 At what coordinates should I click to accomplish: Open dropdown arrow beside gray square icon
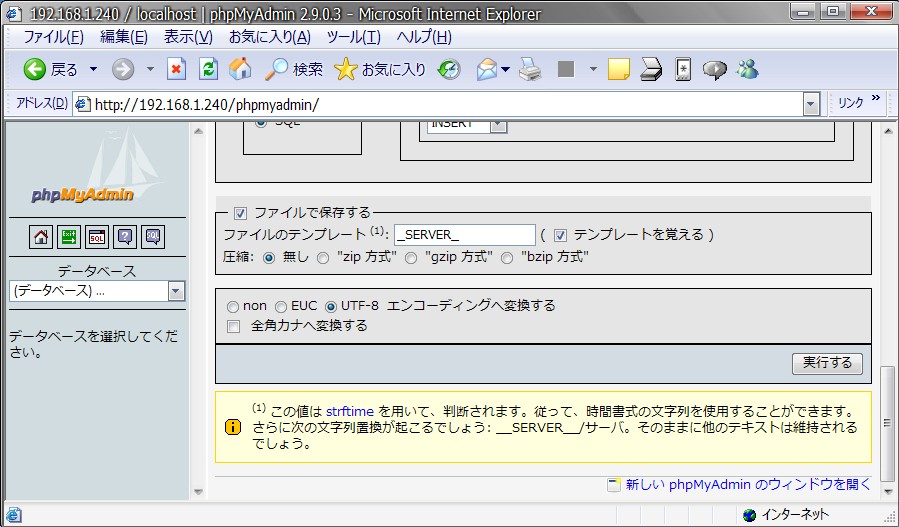pos(593,69)
